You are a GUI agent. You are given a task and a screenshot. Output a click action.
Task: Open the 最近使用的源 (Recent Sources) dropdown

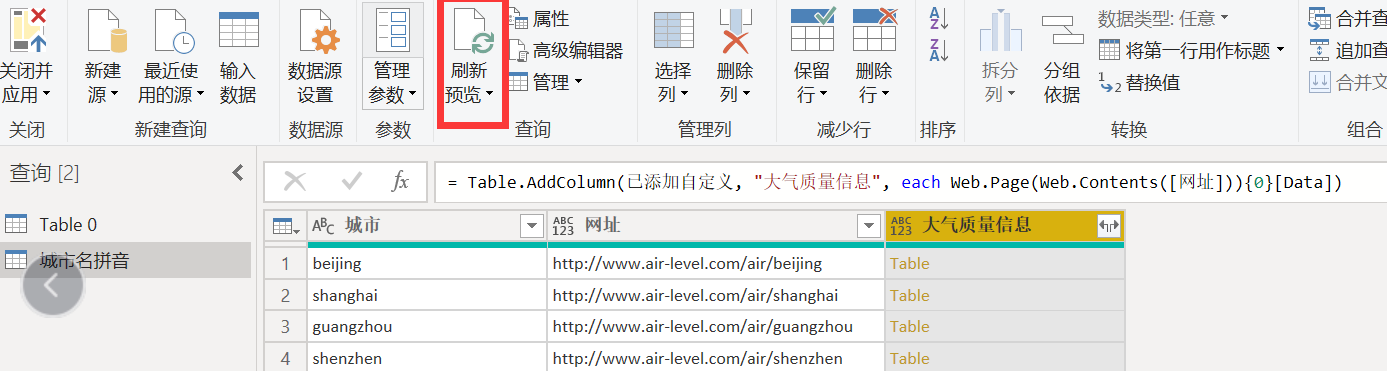click(171, 83)
